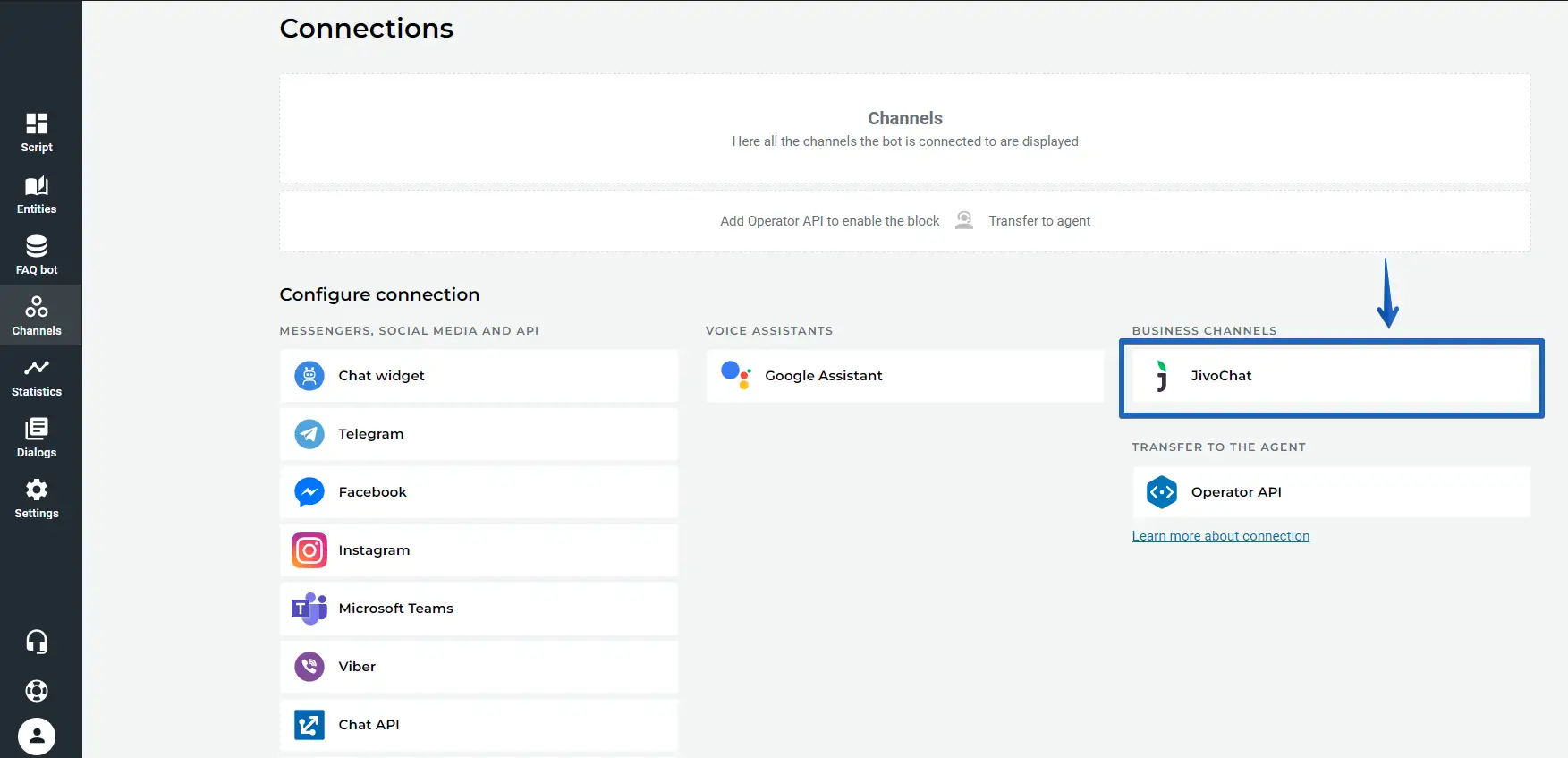Configure Google Assistant voice channel
The image size is (1568, 758).
pos(904,376)
